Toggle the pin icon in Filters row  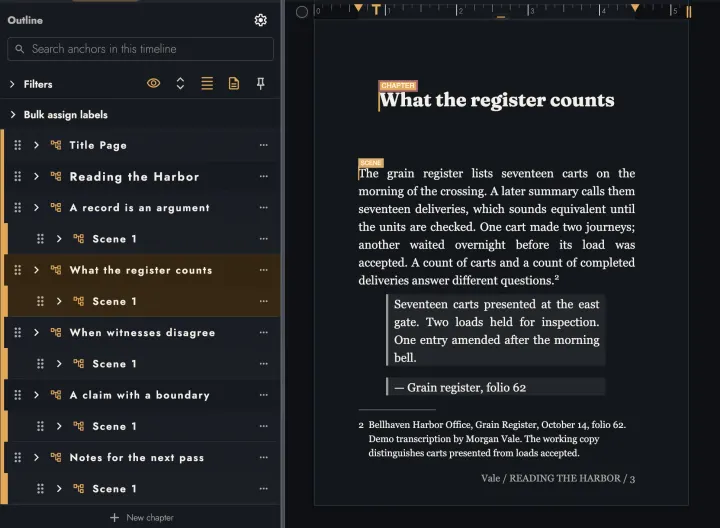pos(260,84)
